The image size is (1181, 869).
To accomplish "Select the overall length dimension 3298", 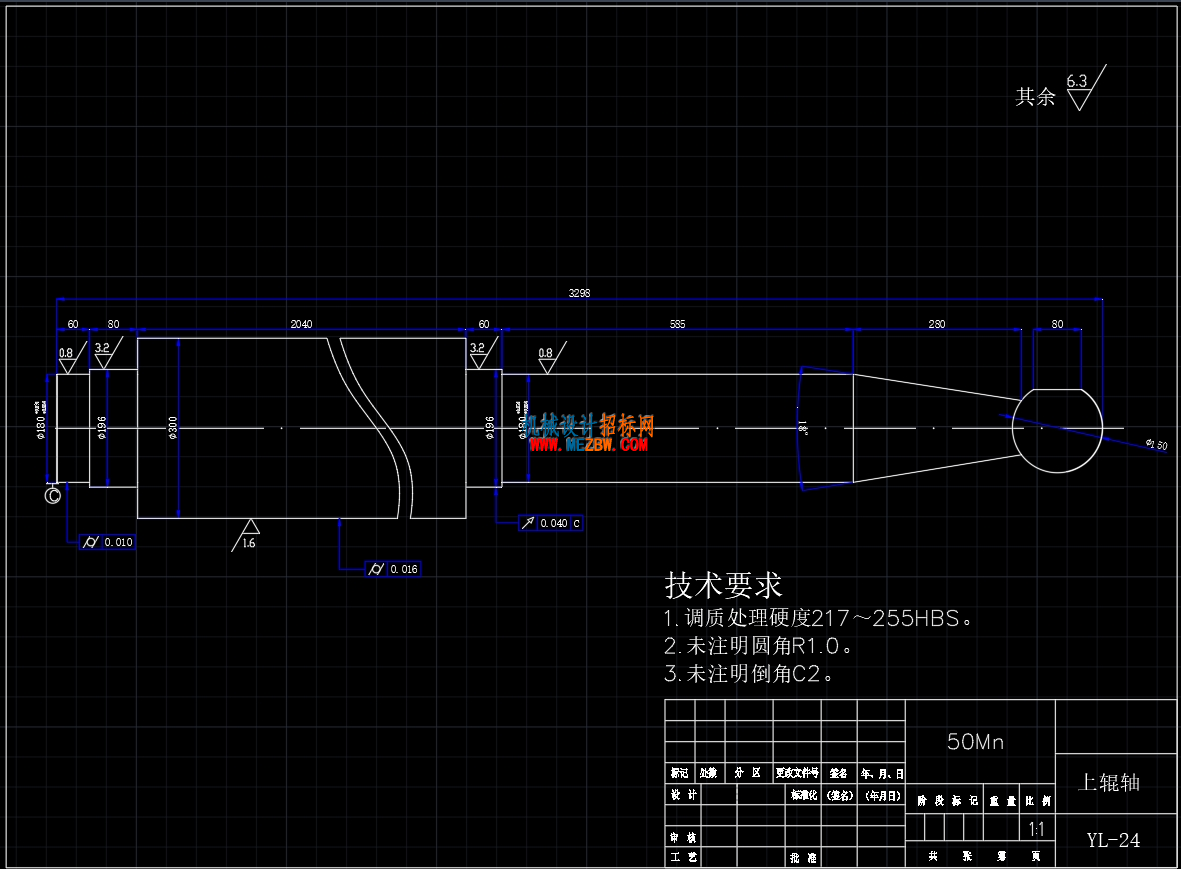I will pos(579,293).
